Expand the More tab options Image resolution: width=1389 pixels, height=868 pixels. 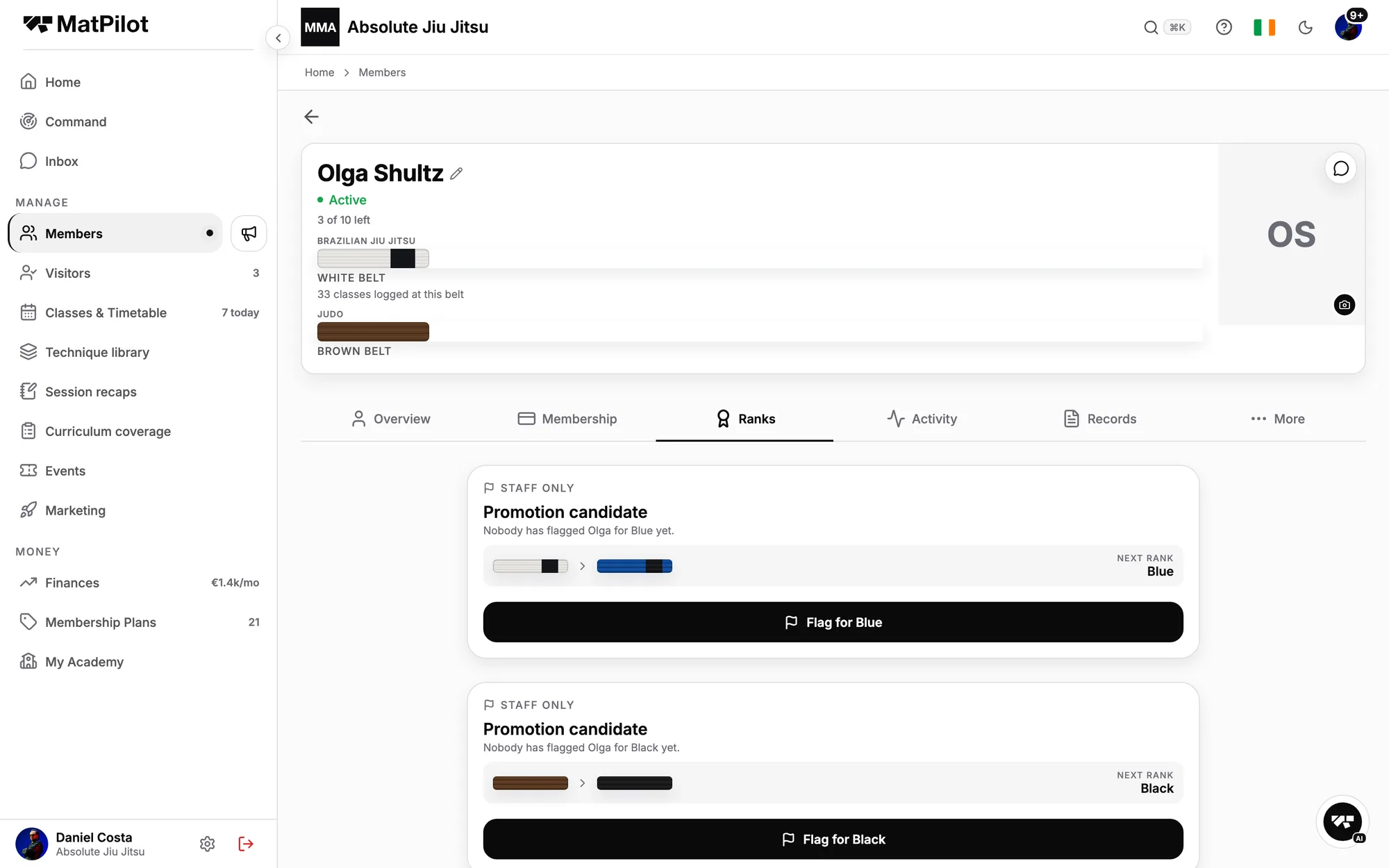pyautogui.click(x=1278, y=419)
